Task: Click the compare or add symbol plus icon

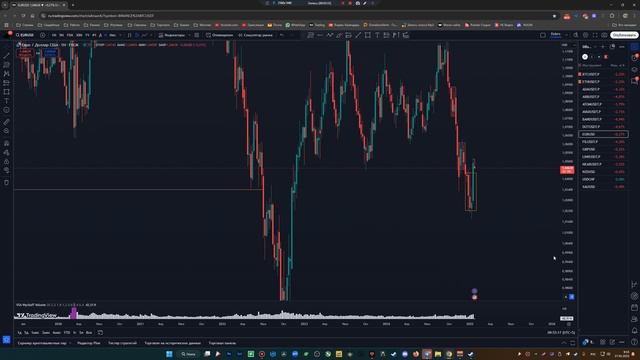Action: click(42, 35)
